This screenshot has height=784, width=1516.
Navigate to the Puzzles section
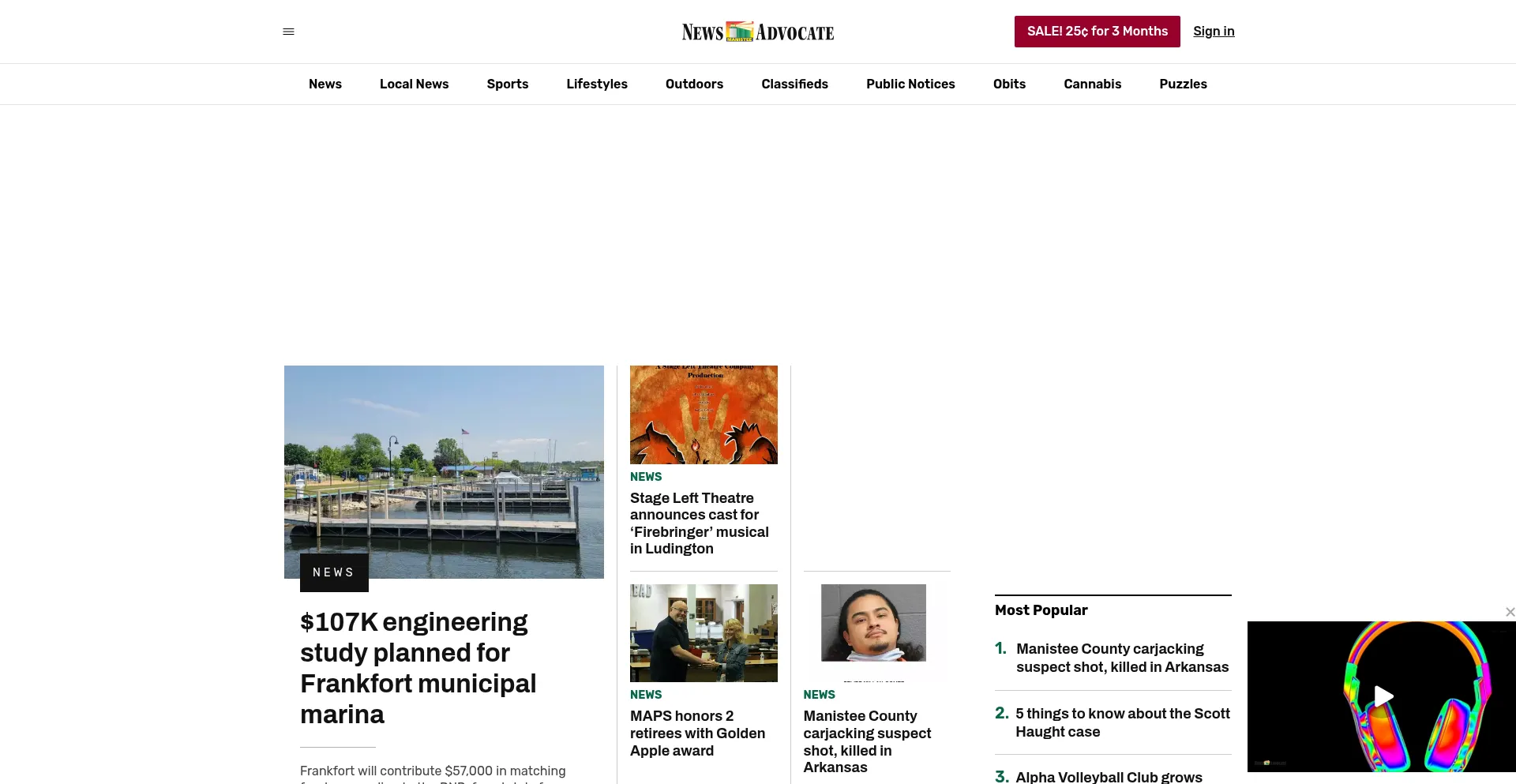tap(1183, 84)
